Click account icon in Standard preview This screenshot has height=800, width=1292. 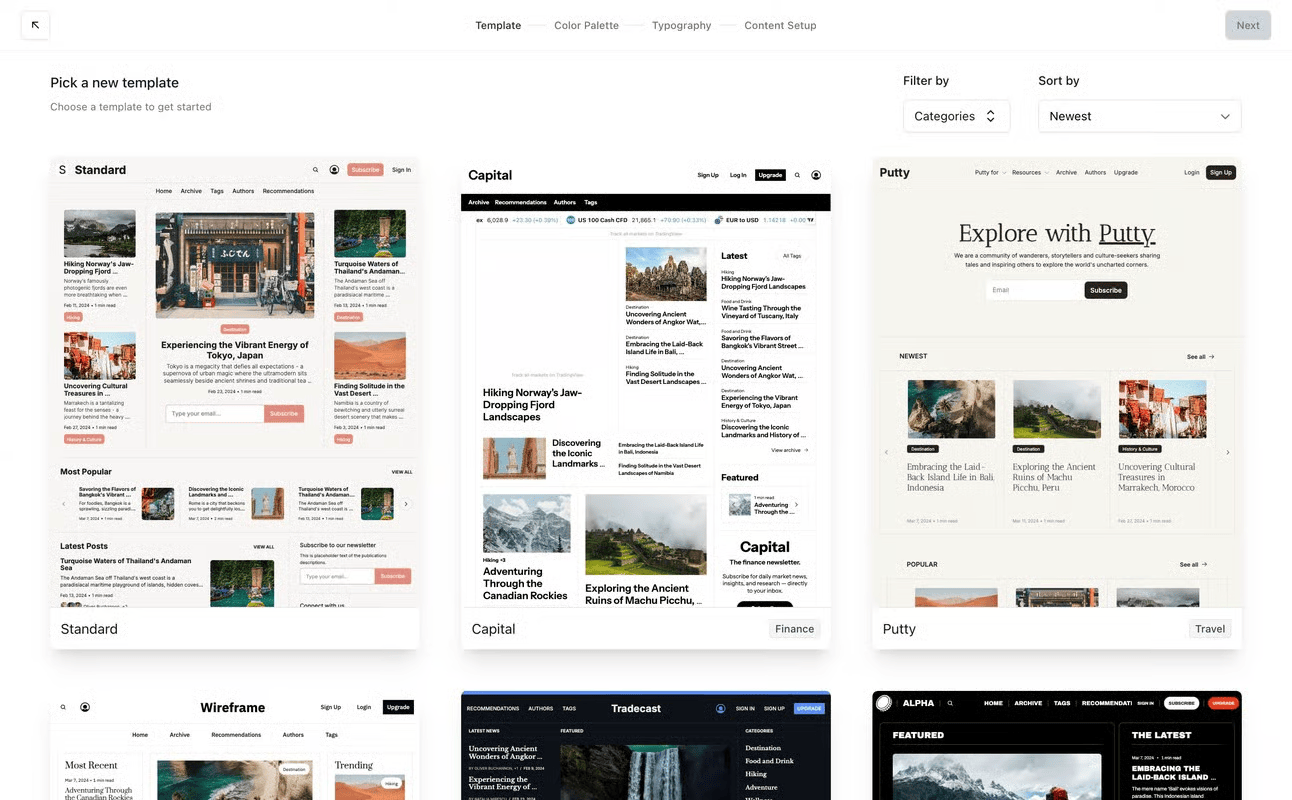point(334,170)
